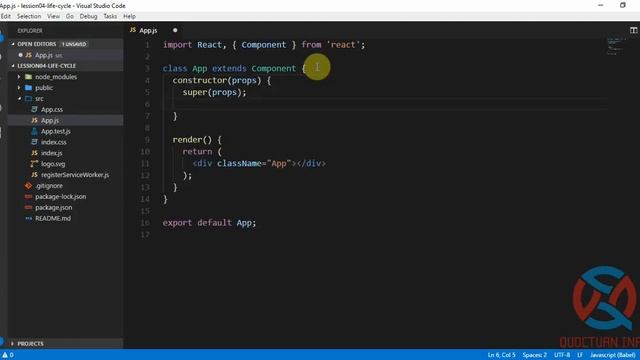Open index.js file
Viewport: 640px width, 360px height.
[51, 153]
